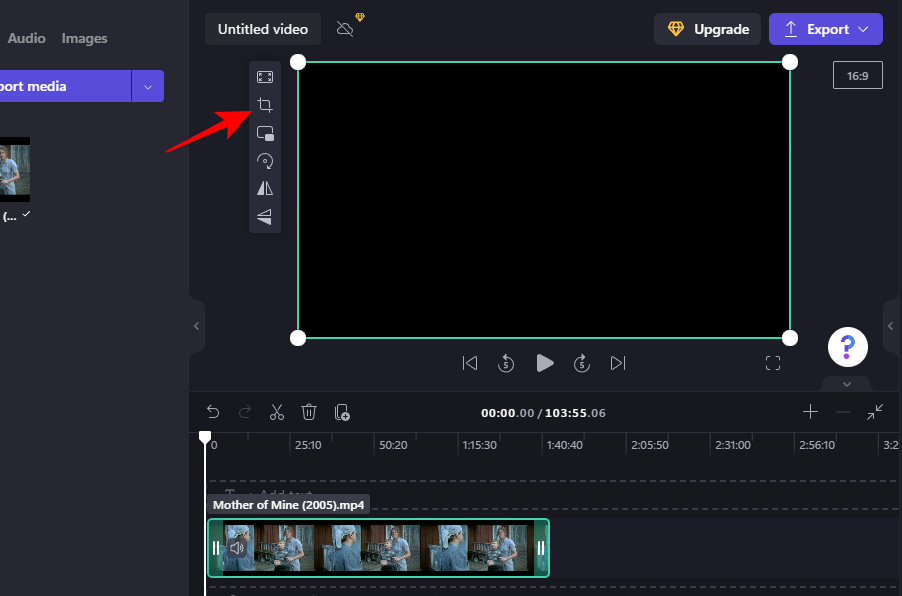Select the Crop tool

[265, 104]
